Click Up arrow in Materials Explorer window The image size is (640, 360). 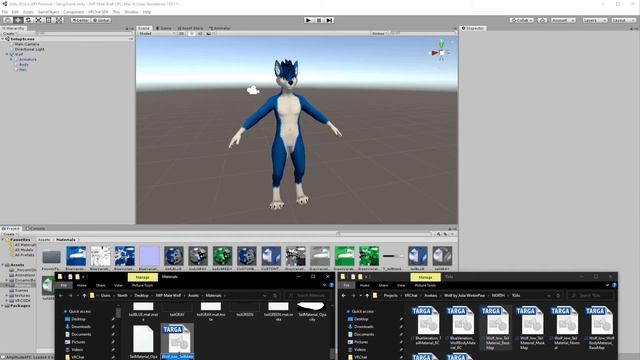(x=84, y=296)
